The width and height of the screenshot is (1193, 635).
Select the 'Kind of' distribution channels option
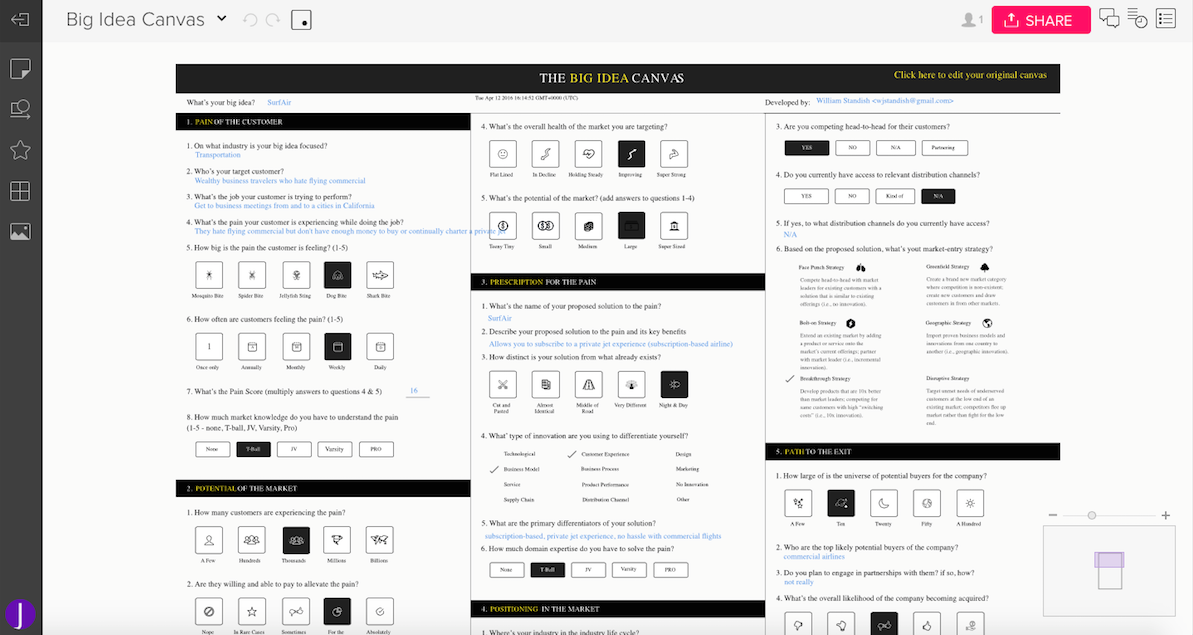coord(897,196)
